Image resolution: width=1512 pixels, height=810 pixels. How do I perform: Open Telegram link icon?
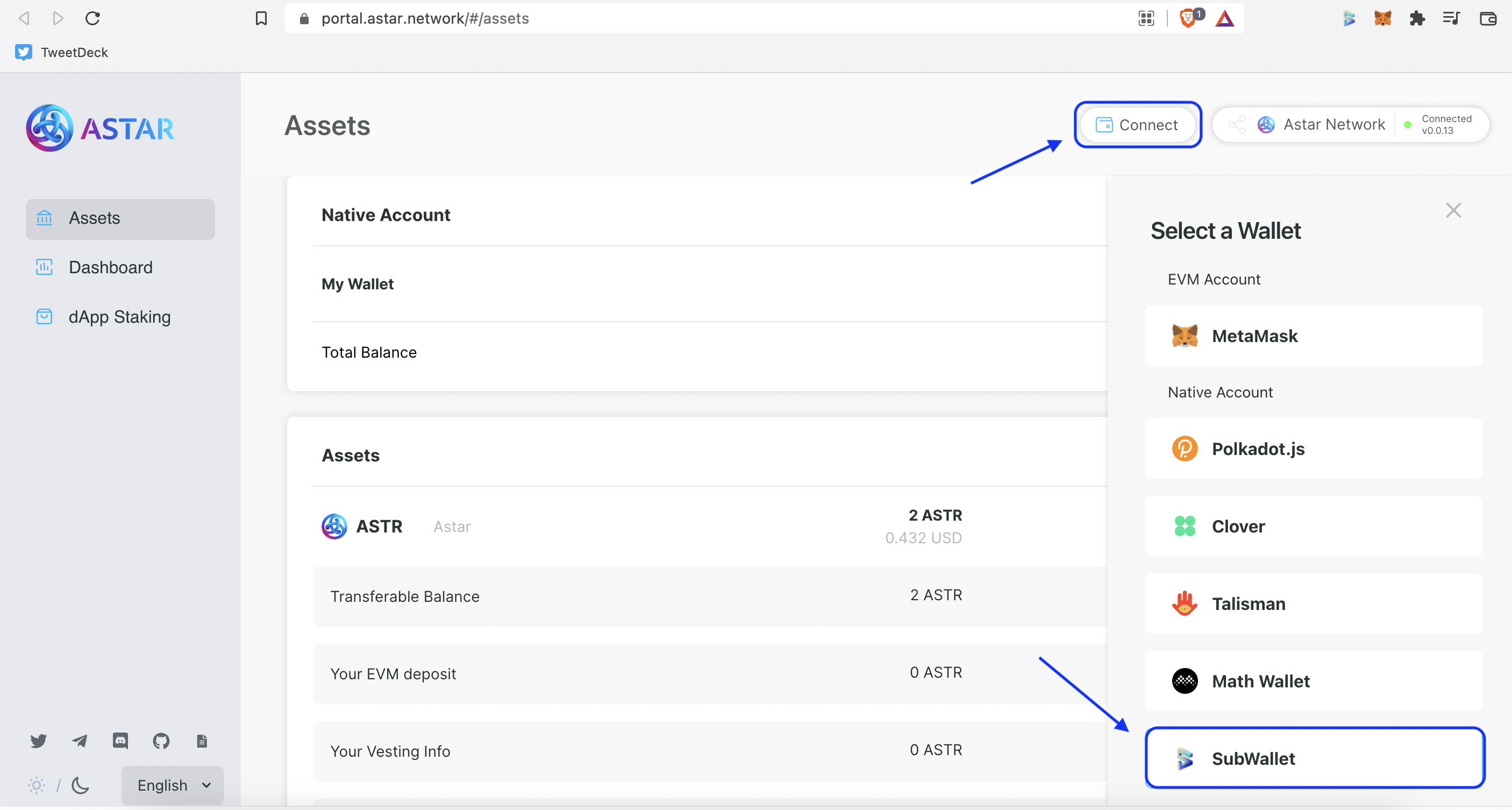79,741
